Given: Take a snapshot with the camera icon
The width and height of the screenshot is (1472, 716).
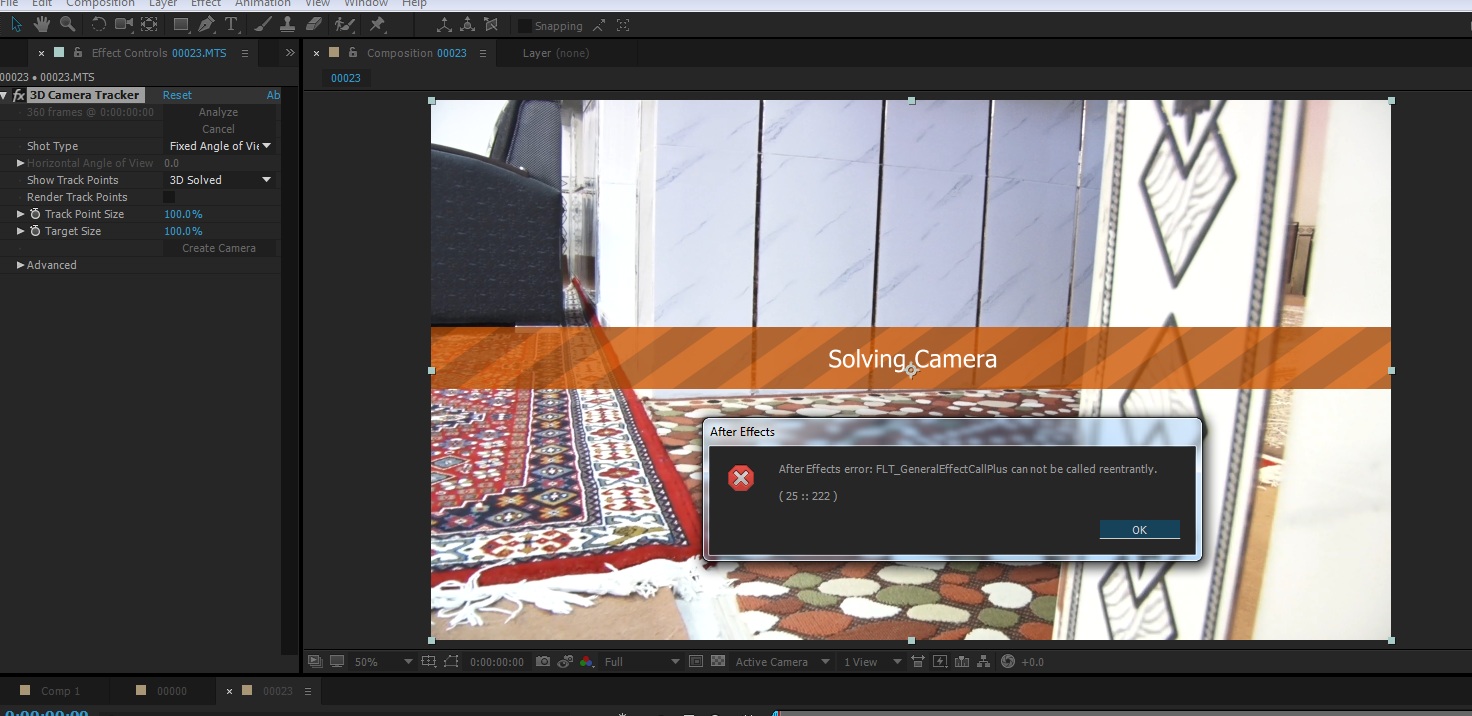Looking at the screenshot, I should 543,662.
